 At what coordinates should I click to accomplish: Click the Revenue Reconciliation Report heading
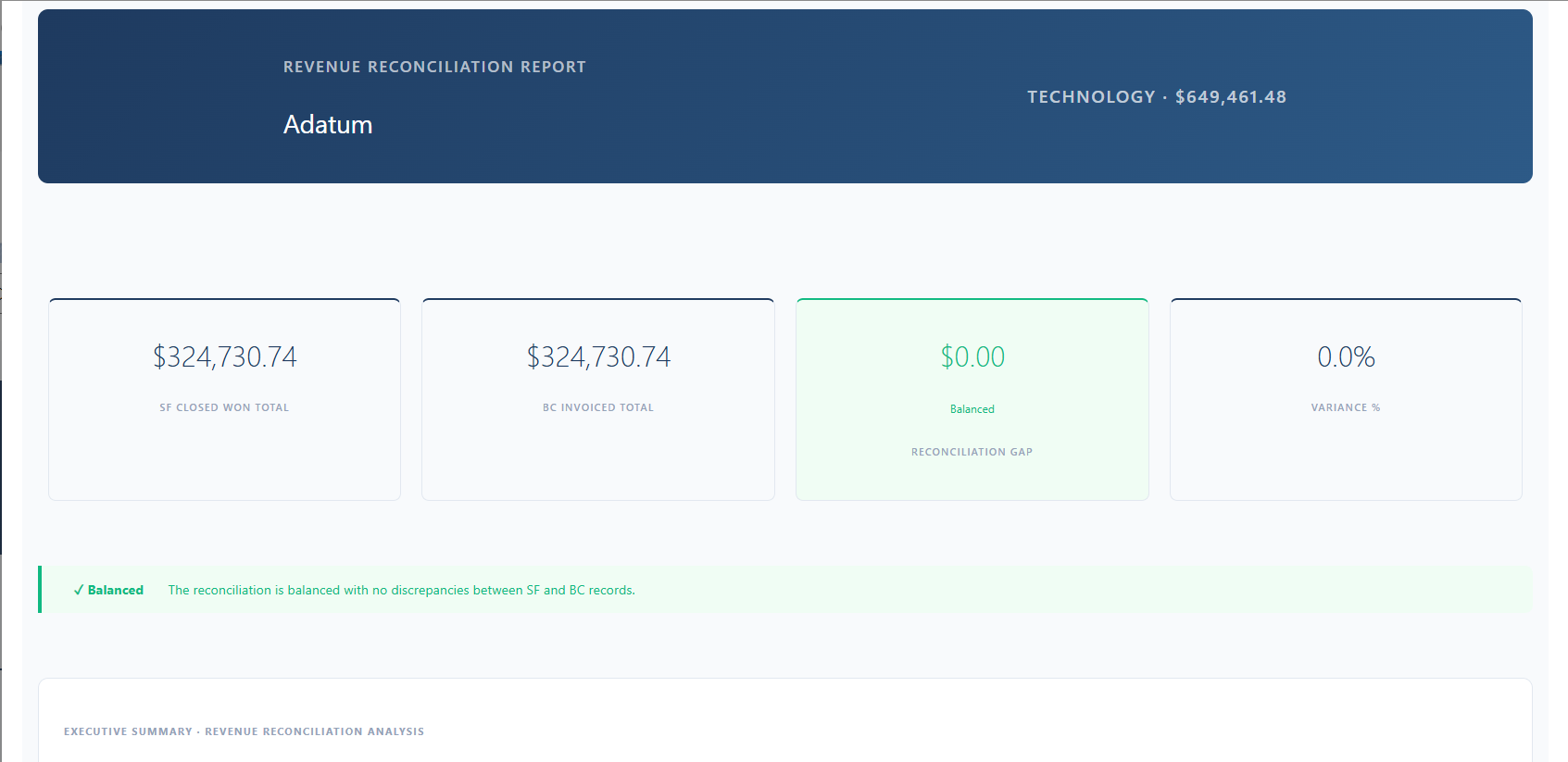pyautogui.click(x=434, y=67)
